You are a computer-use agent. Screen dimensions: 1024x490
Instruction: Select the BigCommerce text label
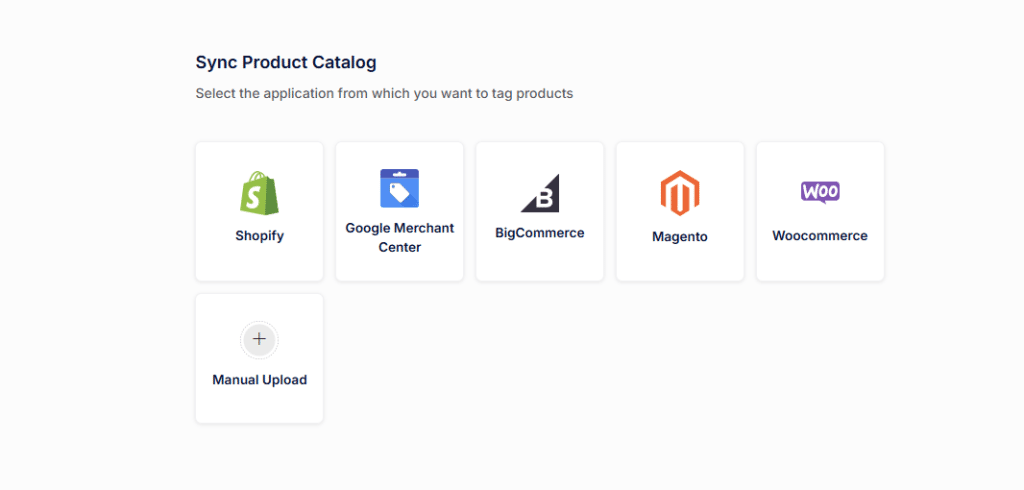pos(540,233)
